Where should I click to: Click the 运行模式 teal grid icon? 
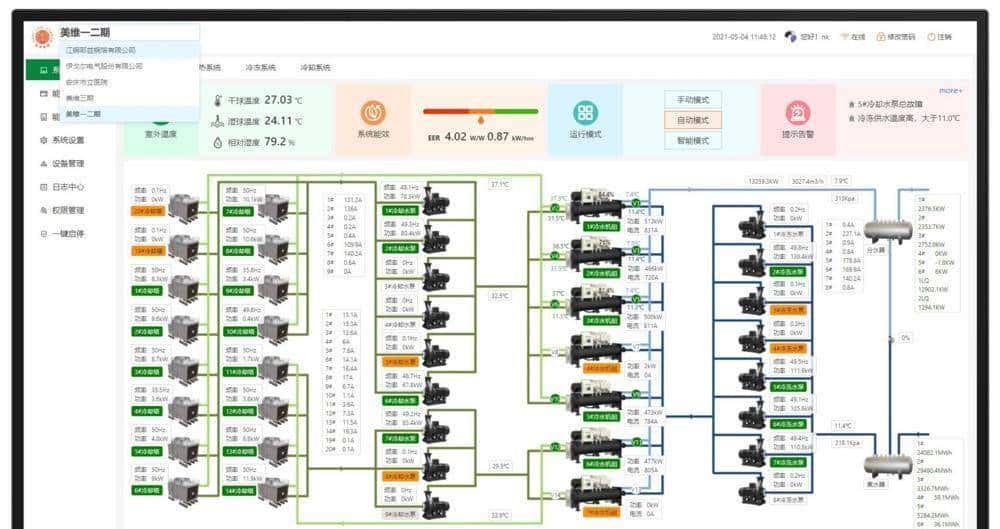pyautogui.click(x=585, y=112)
